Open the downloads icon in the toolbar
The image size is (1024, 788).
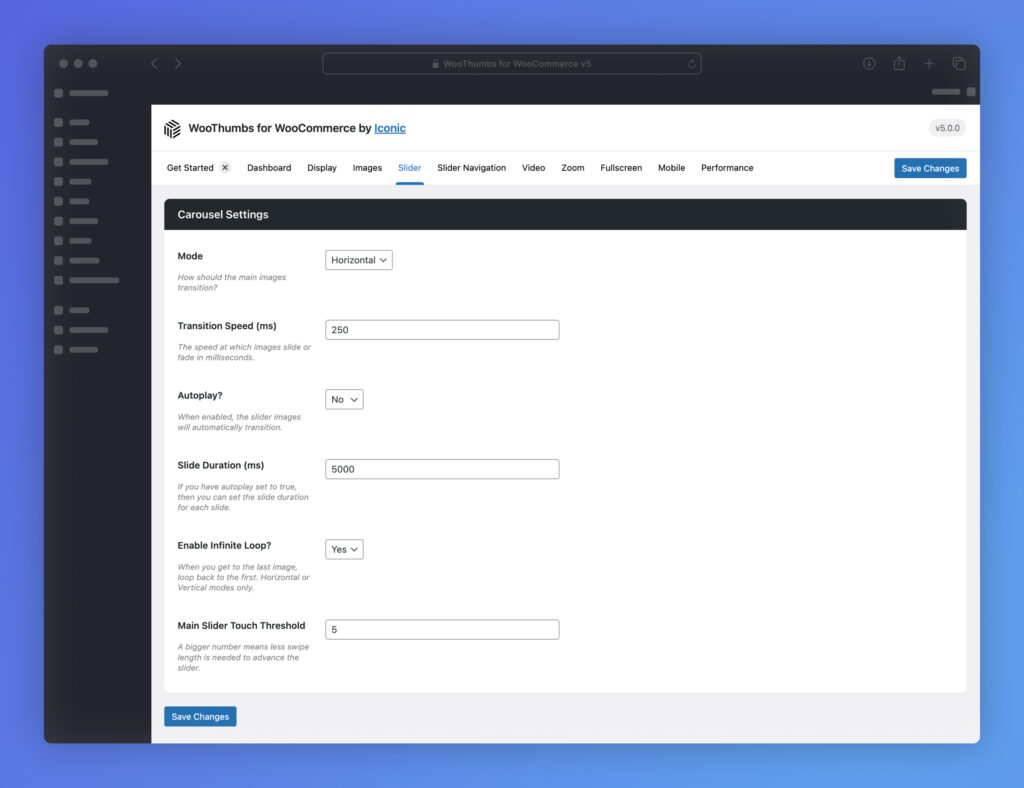click(868, 62)
